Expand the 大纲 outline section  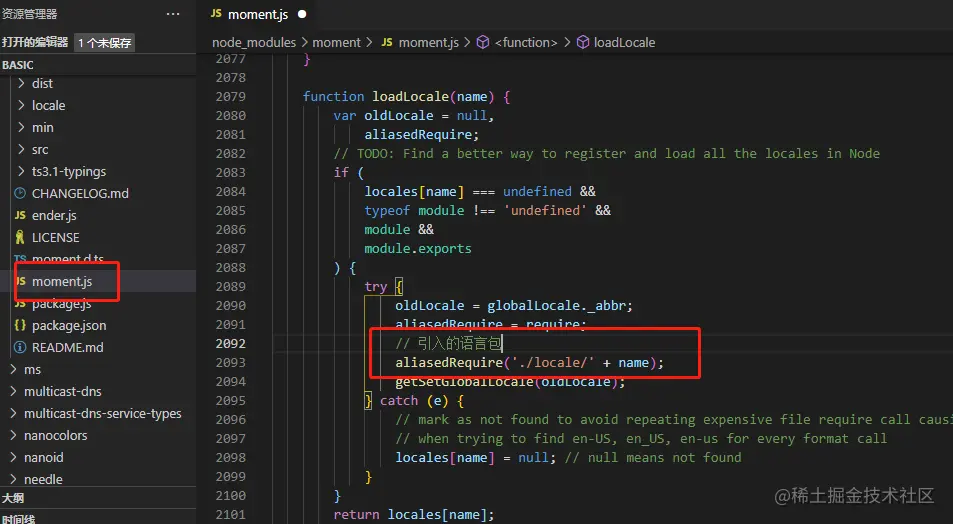[98, 497]
